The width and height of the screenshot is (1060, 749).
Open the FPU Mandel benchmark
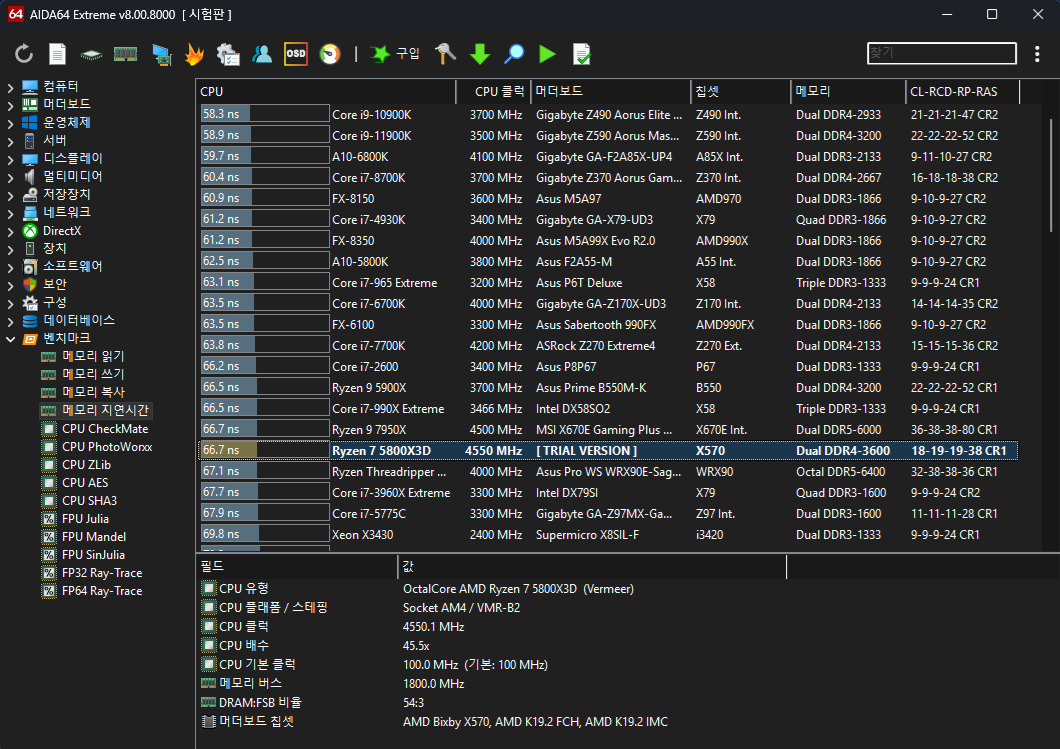click(x=94, y=537)
